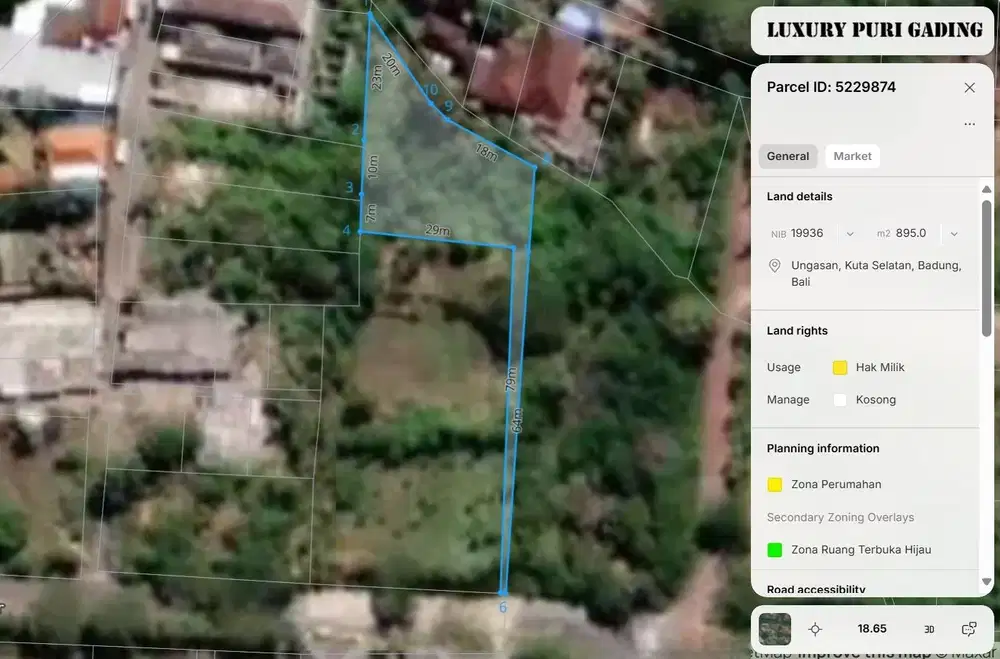Click the location pin icon beside Ungasan

775,266
